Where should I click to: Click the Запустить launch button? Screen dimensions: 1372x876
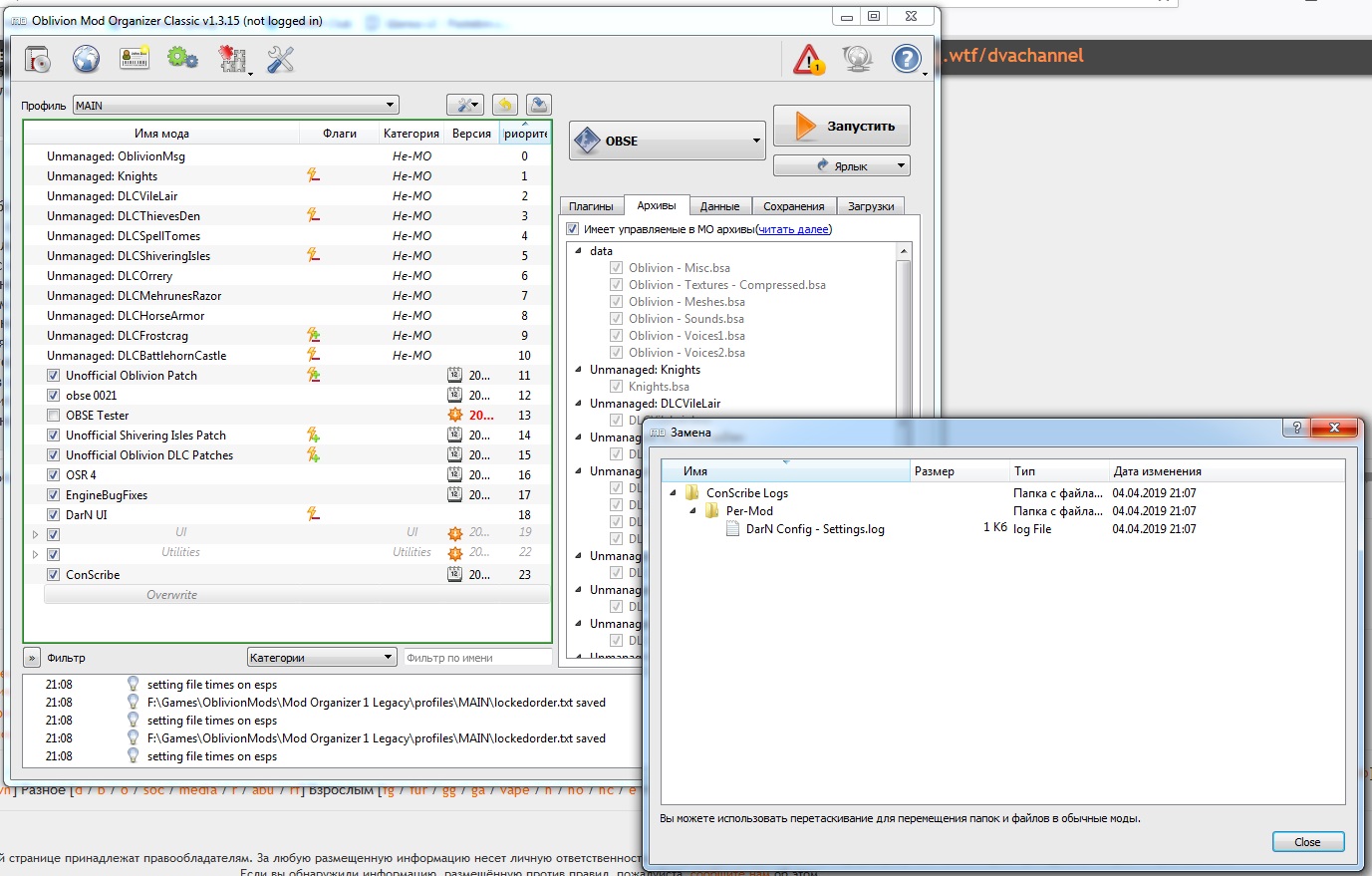pyautogui.click(x=842, y=126)
